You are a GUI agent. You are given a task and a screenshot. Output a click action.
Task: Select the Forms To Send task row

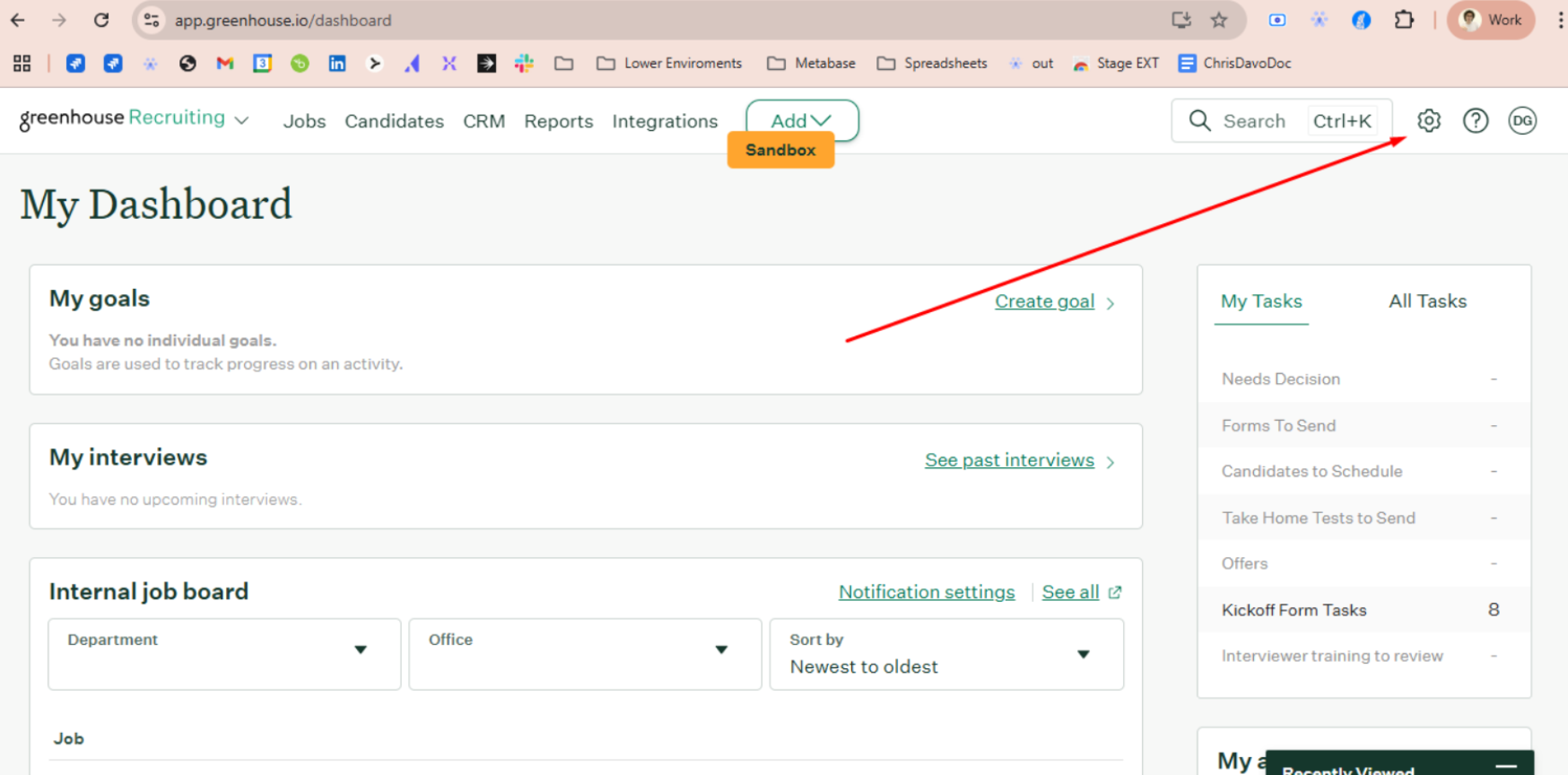pyautogui.click(x=1363, y=426)
